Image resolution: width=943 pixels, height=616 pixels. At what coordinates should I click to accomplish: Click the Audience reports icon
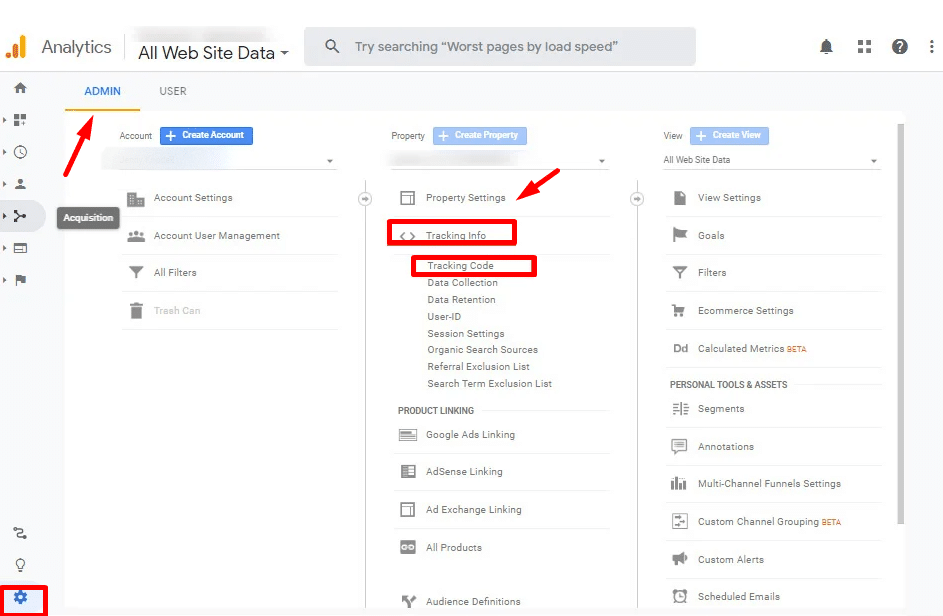pyautogui.click(x=20, y=183)
